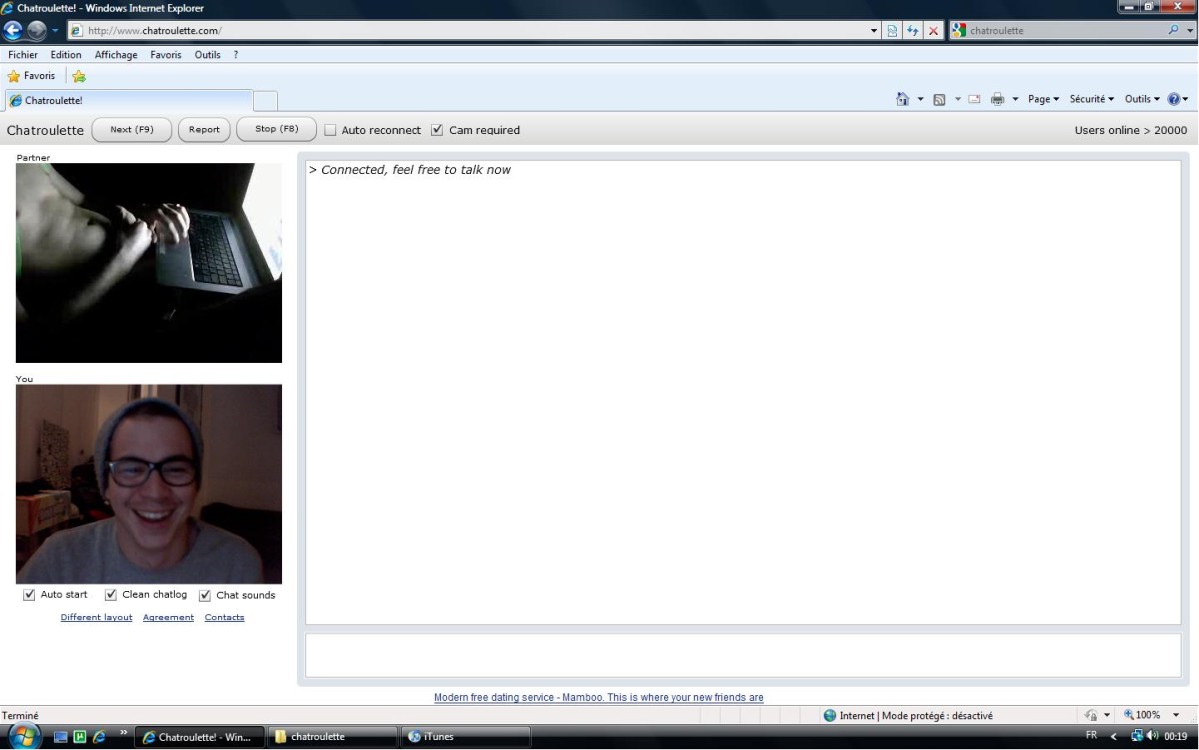Screen dimensions: 1199x750
Task: Expand the zoom level dropdown arrow
Action: click(x=1176, y=716)
